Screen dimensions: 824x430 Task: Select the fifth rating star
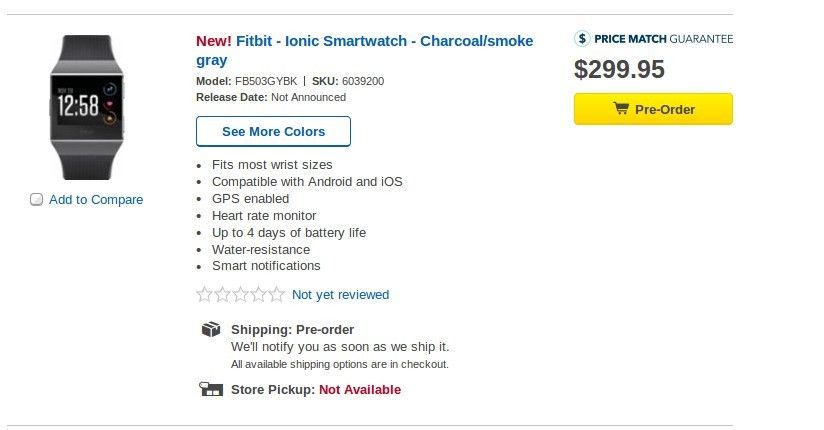click(x=276, y=294)
